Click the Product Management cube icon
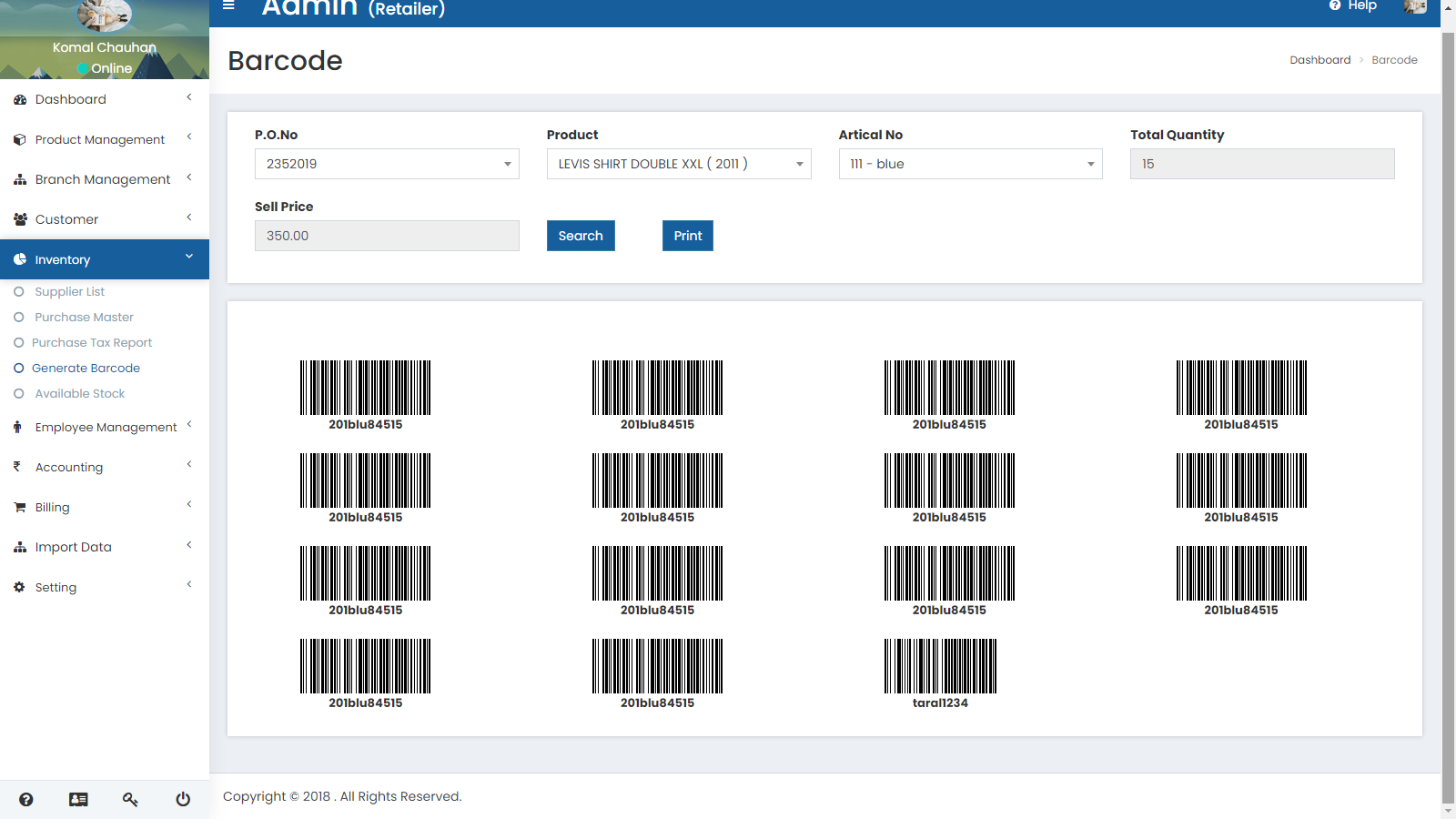 19,139
